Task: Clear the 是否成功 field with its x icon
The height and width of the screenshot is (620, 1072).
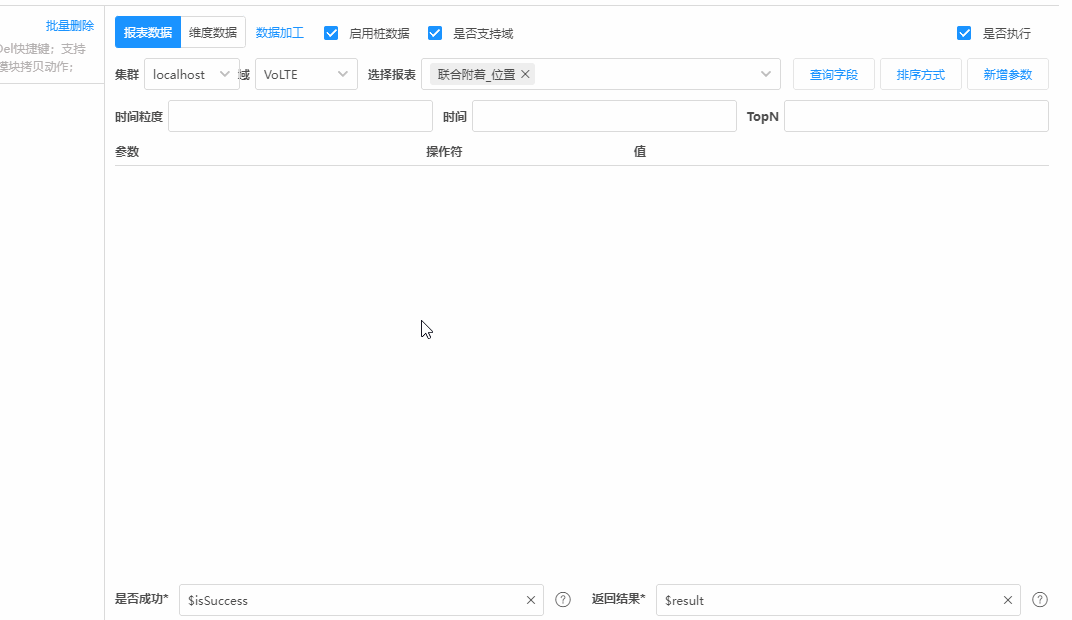Action: pos(531,600)
